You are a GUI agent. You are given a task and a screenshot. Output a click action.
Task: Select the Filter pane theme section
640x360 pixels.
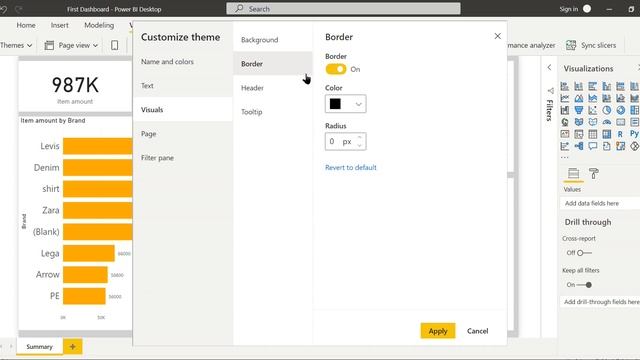(x=158, y=158)
